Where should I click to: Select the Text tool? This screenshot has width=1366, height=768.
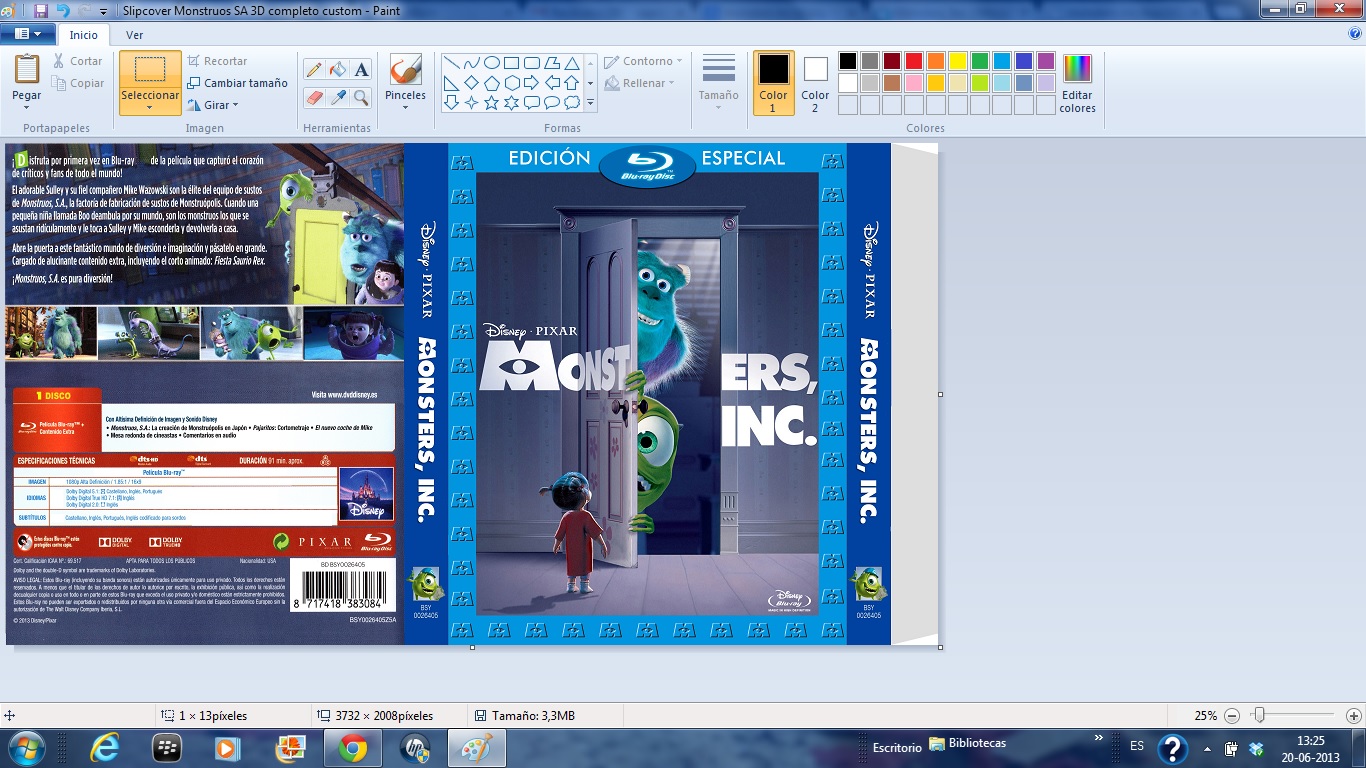coord(362,69)
